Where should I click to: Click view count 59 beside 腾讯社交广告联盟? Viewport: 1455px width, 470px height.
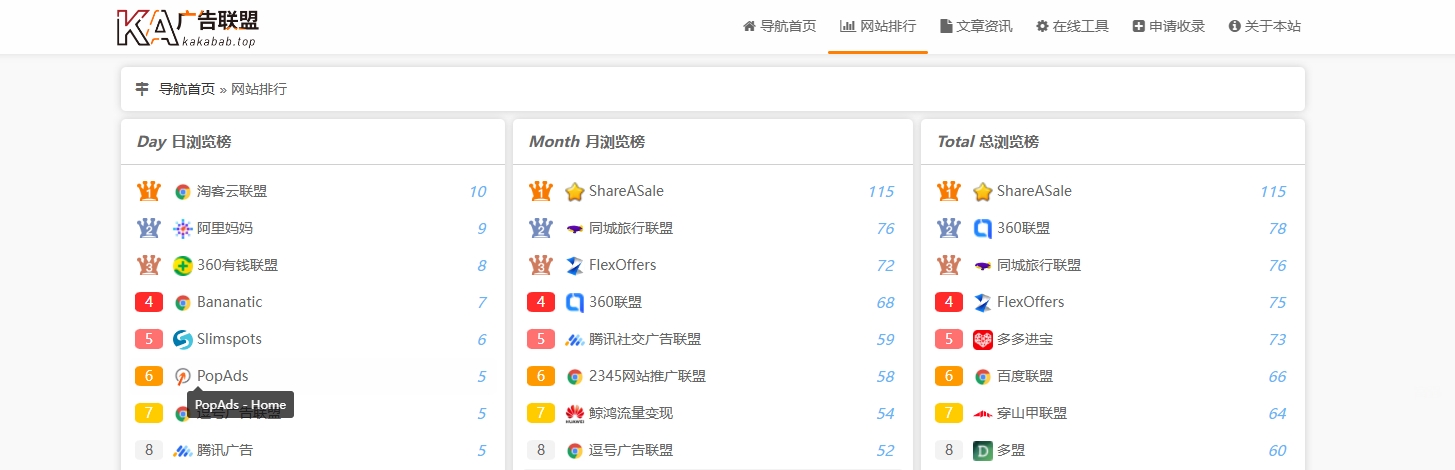[885, 340]
